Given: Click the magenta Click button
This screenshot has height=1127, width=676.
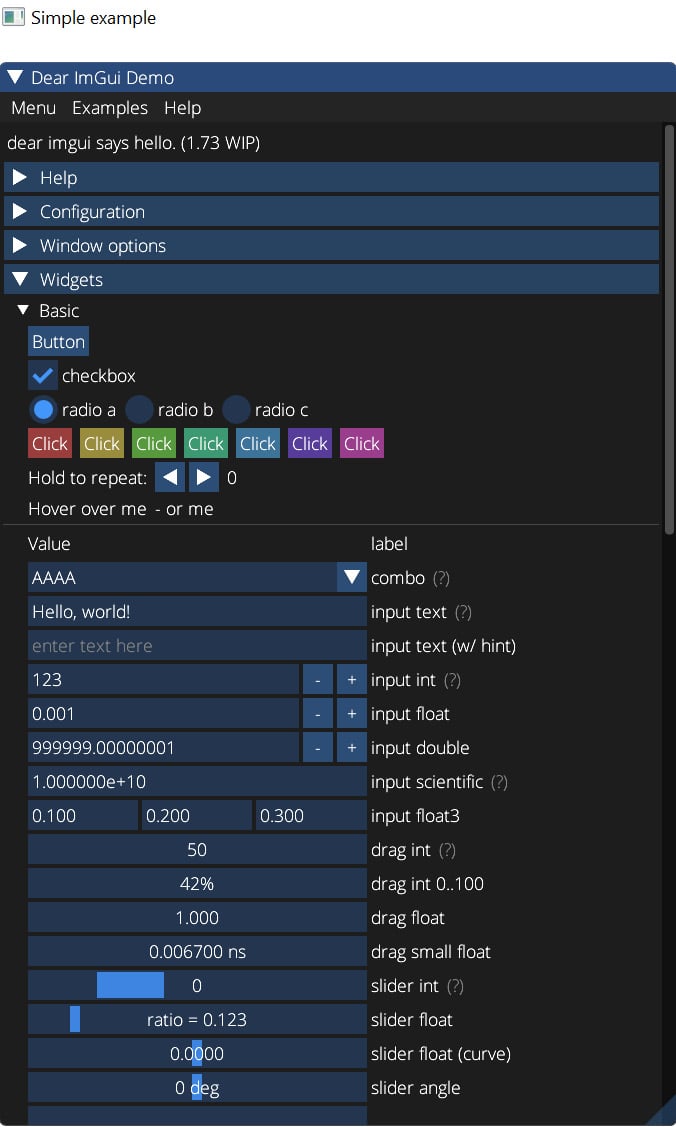Looking at the screenshot, I should (361, 443).
